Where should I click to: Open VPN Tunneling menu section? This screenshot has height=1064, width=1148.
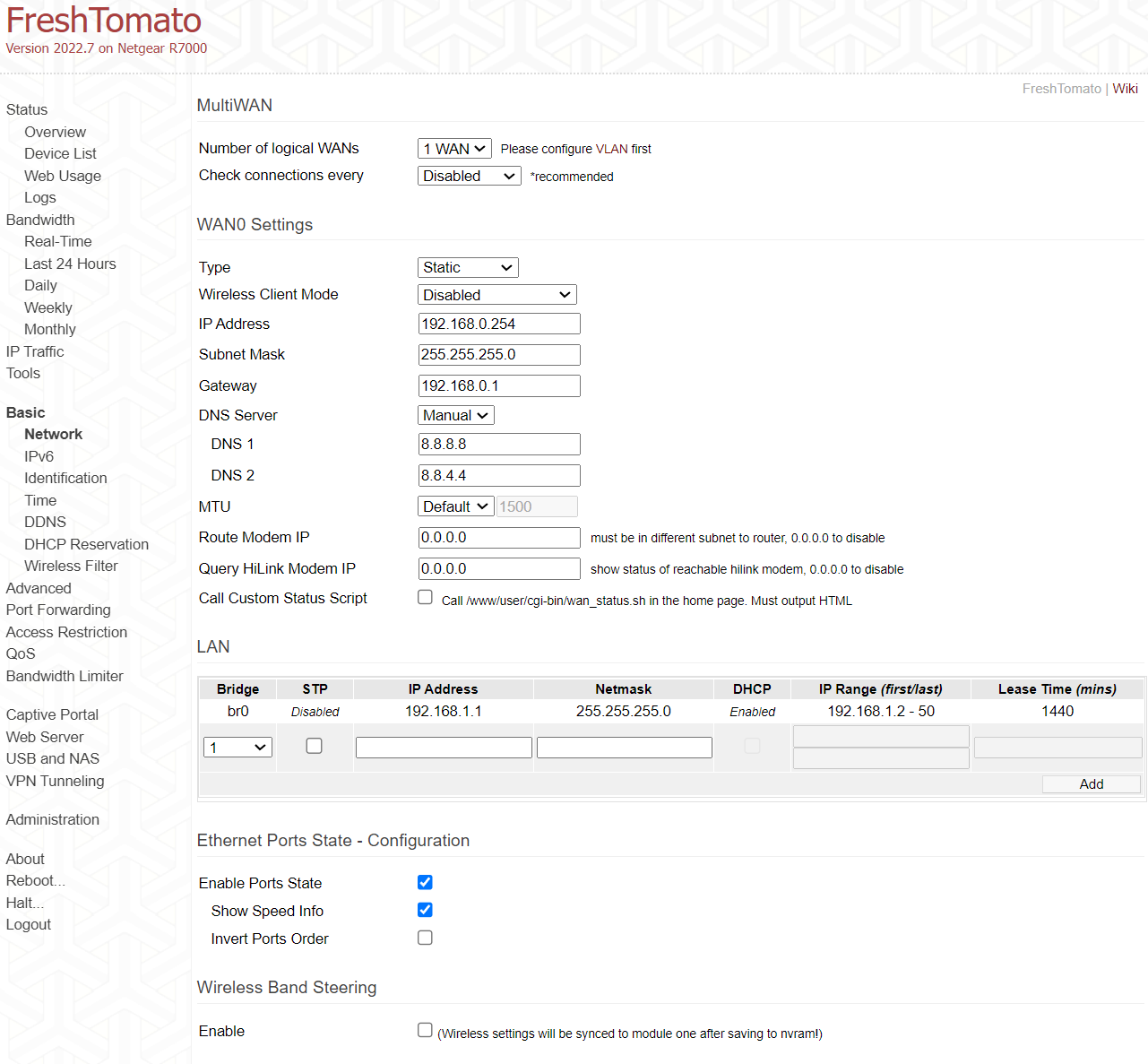tap(55, 781)
